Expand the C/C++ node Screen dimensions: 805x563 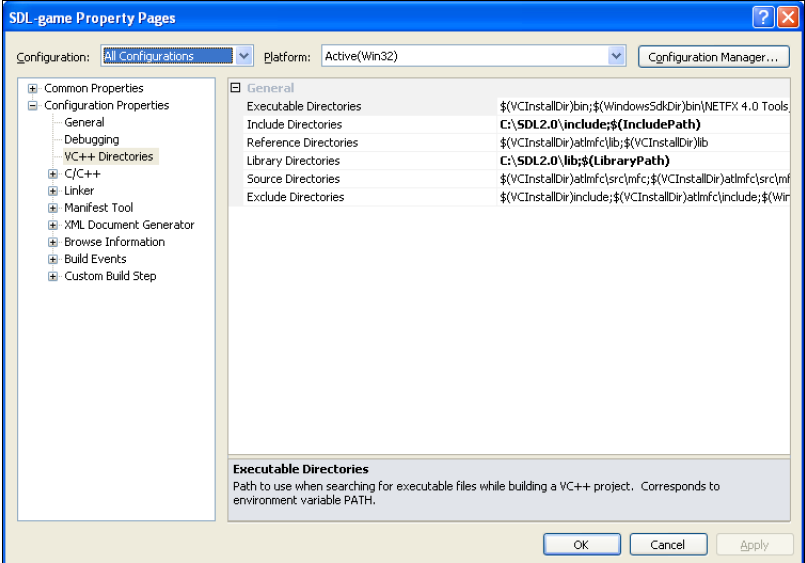coord(52,174)
